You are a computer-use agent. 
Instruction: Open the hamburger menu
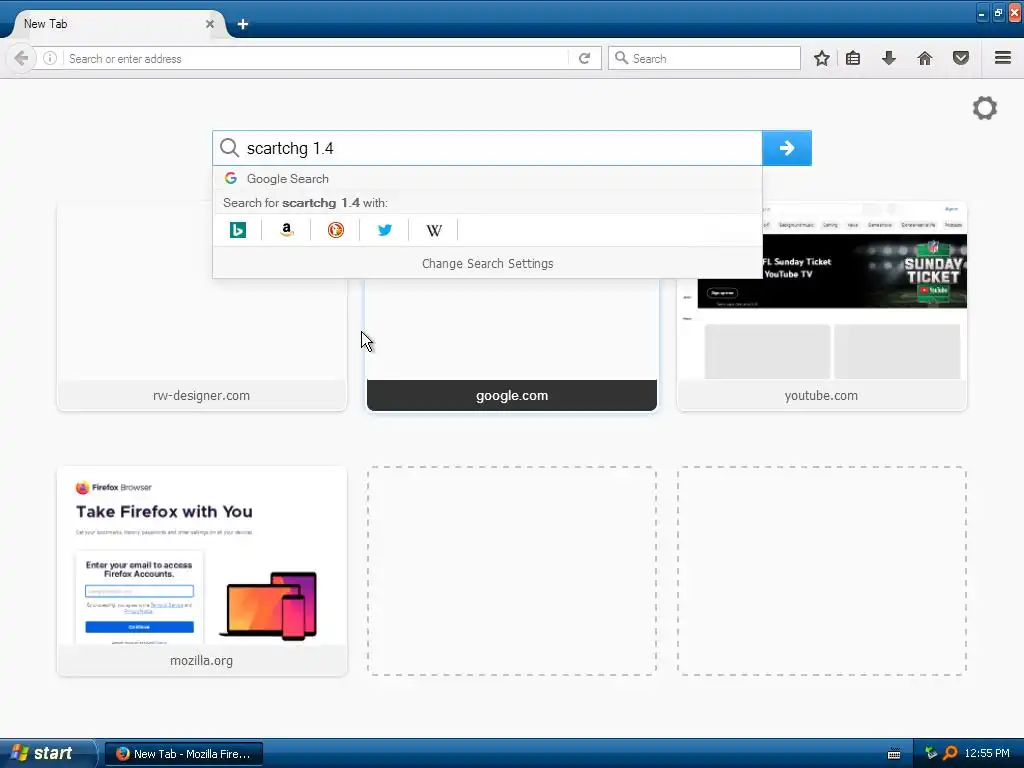pyautogui.click(x=1003, y=58)
